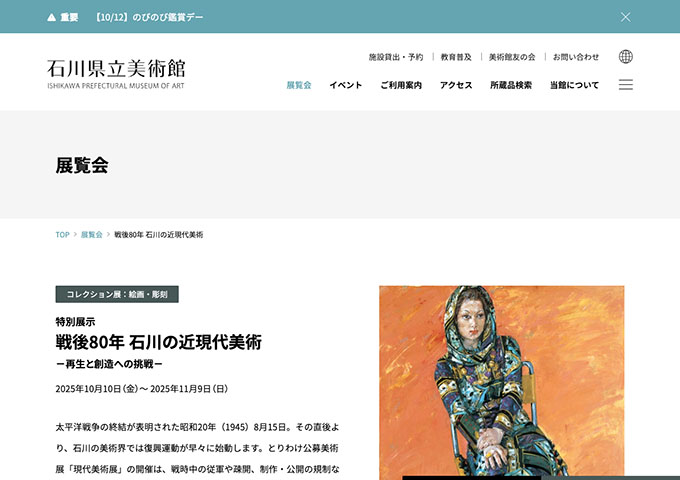Click the portrait painting of seated woman

coord(502,382)
